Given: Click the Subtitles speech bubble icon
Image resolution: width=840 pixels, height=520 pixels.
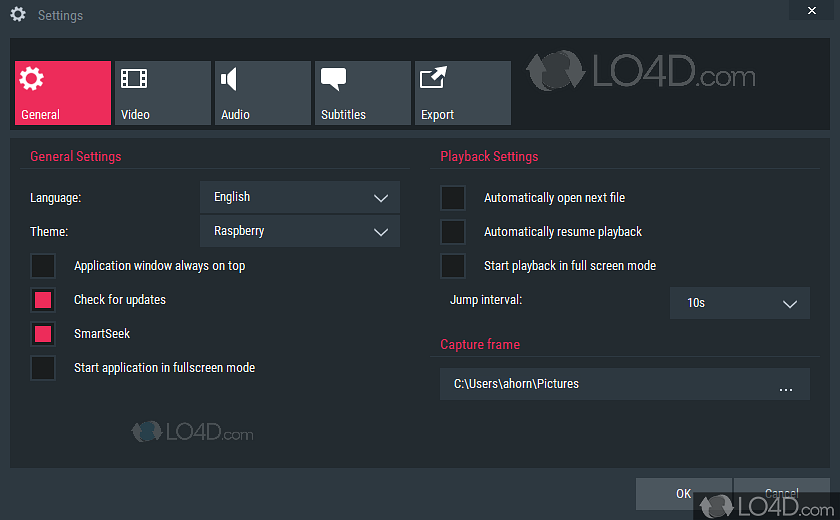Looking at the screenshot, I should (x=333, y=79).
